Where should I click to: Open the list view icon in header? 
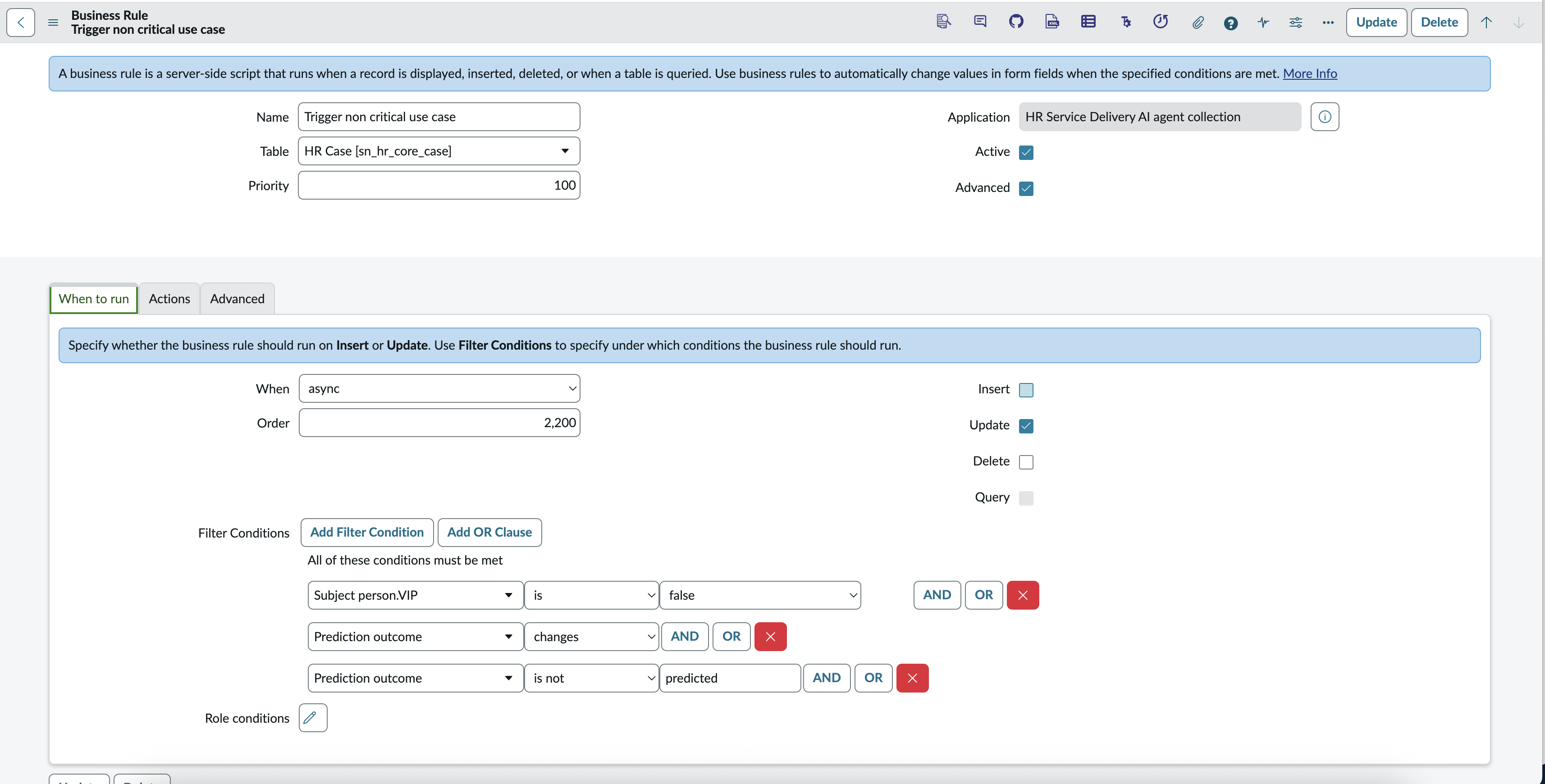click(x=1088, y=22)
